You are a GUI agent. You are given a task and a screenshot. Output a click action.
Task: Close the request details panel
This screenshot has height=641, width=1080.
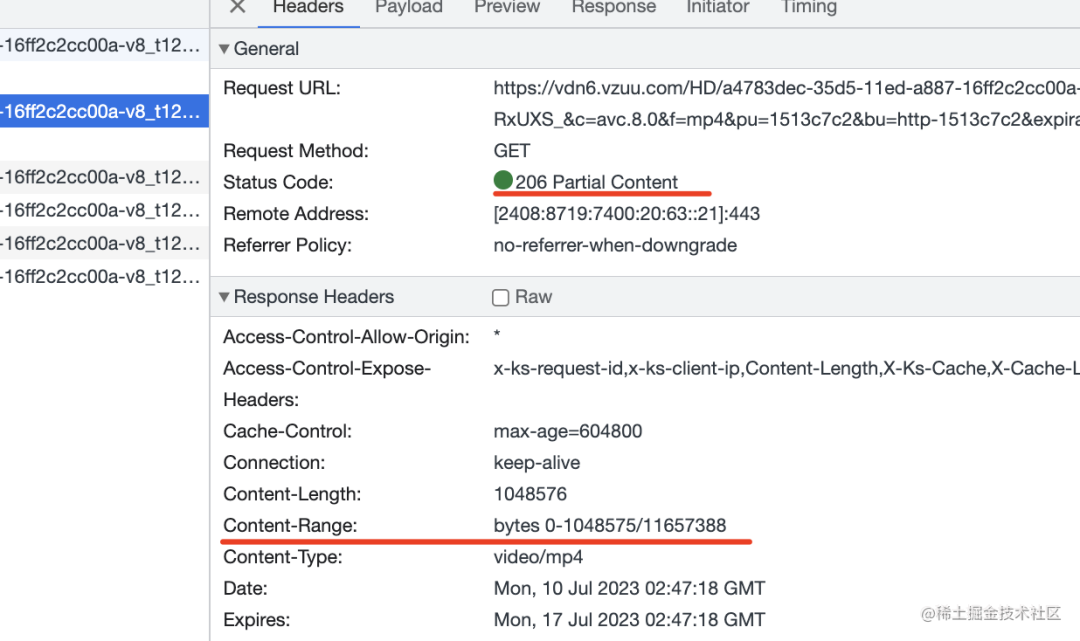(x=237, y=7)
